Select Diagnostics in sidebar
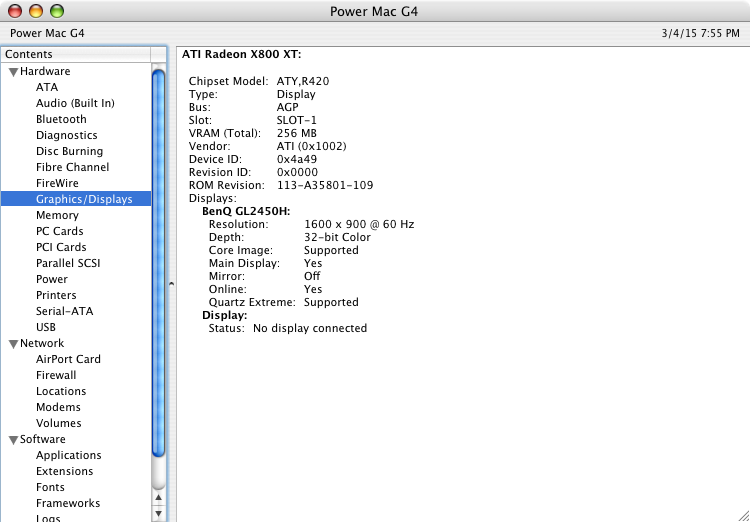This screenshot has height=522, width=750. [66, 135]
